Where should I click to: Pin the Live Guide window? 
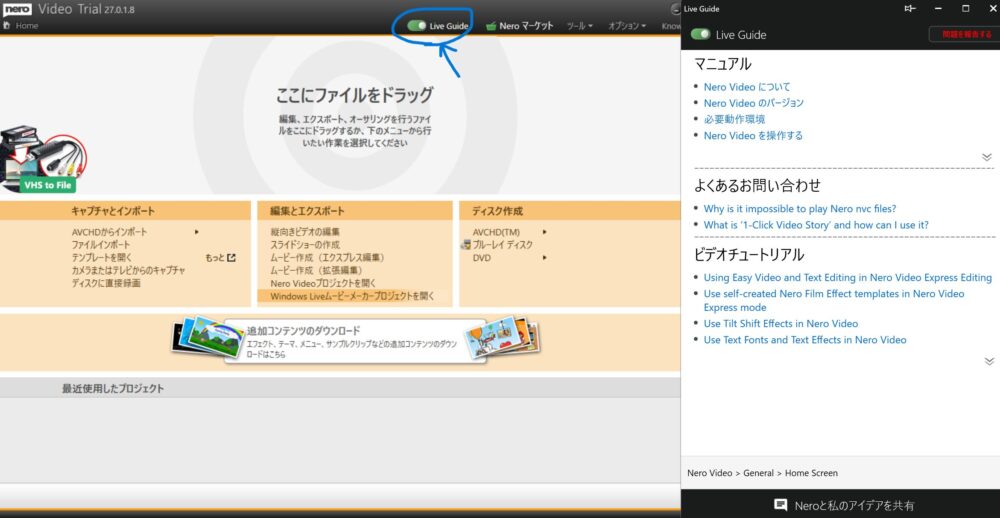[x=909, y=9]
